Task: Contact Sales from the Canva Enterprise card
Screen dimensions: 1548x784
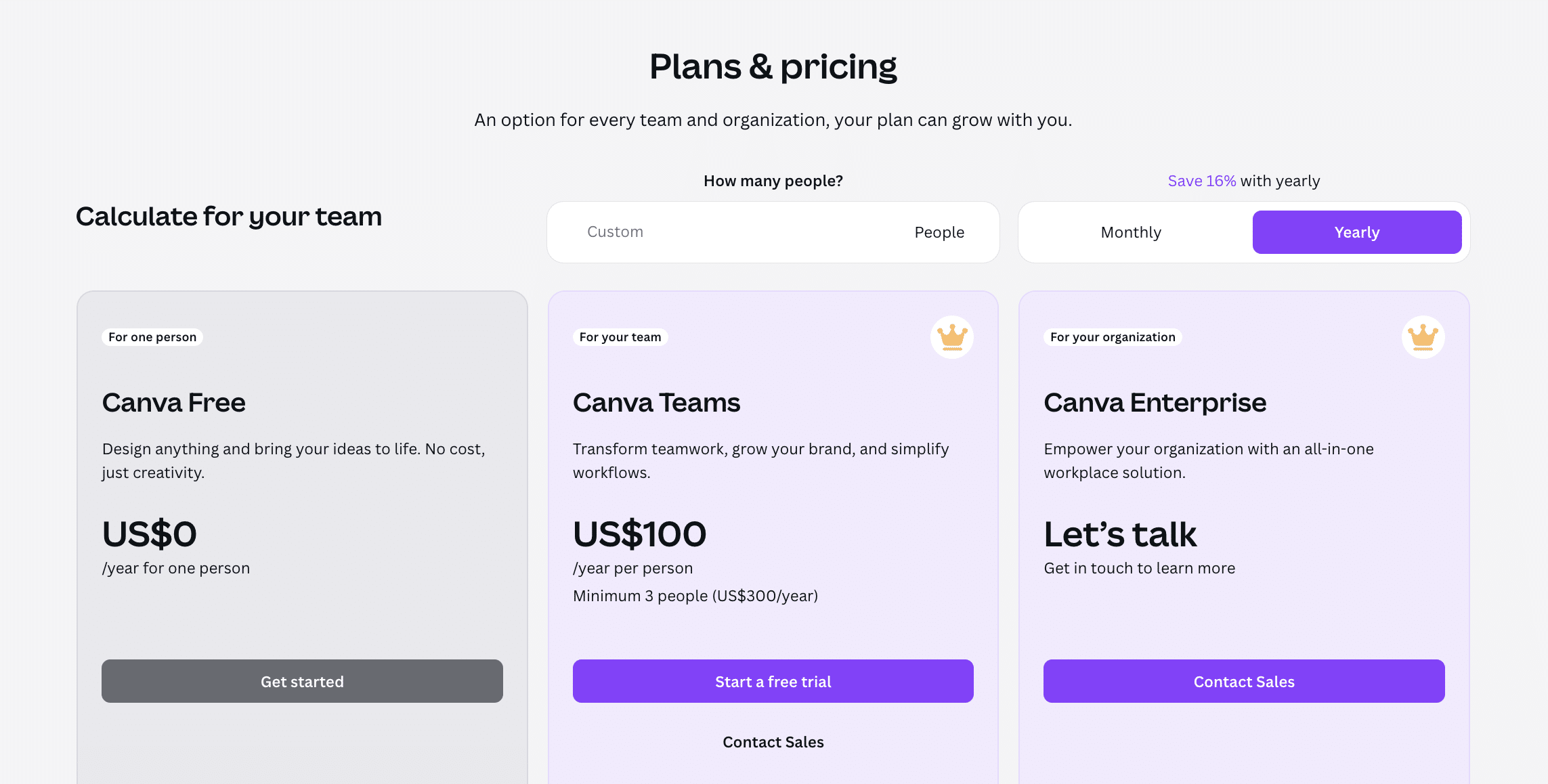Action: coord(1244,681)
